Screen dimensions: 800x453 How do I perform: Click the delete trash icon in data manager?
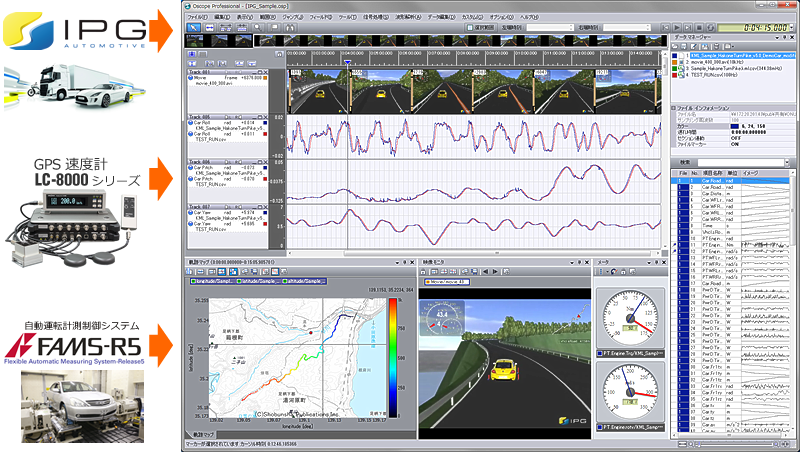point(716,46)
